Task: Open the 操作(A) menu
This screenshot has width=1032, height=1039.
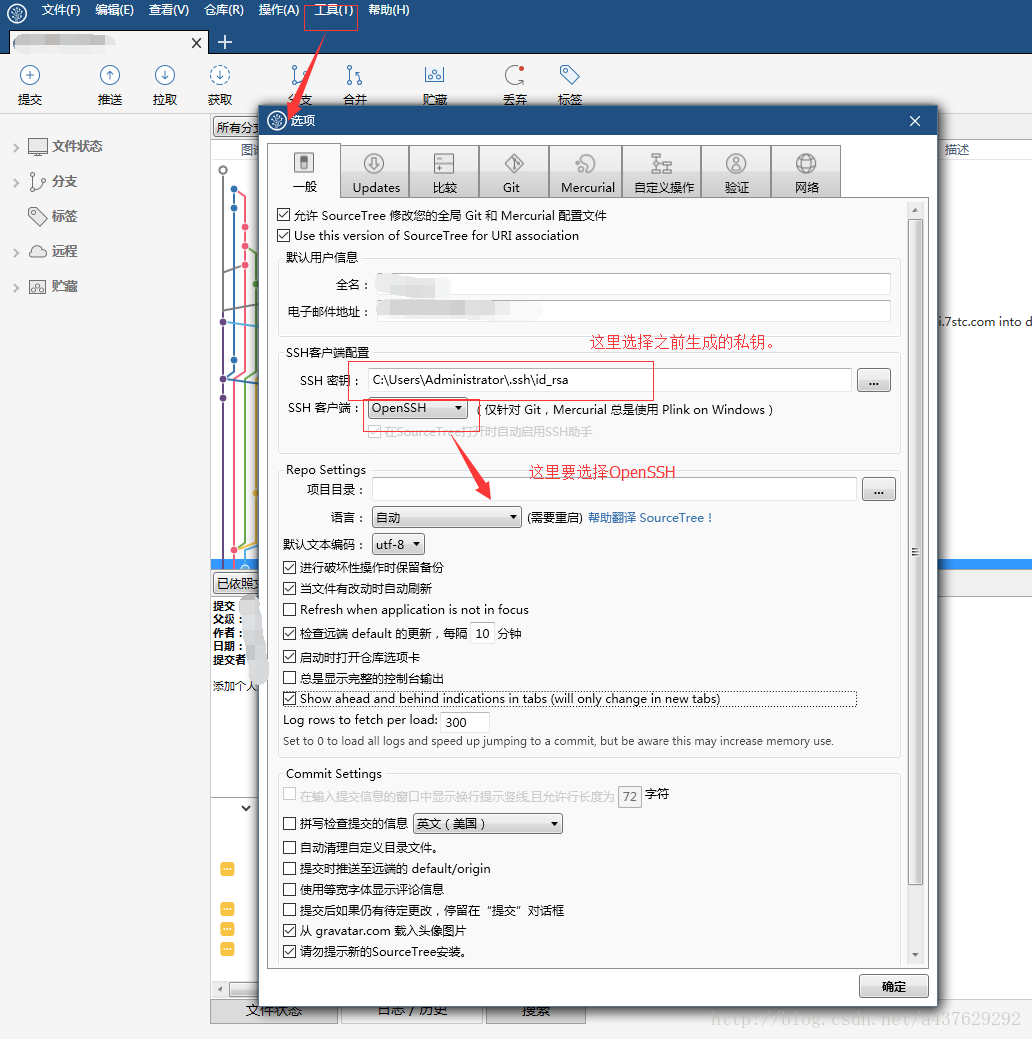Action: (x=278, y=10)
